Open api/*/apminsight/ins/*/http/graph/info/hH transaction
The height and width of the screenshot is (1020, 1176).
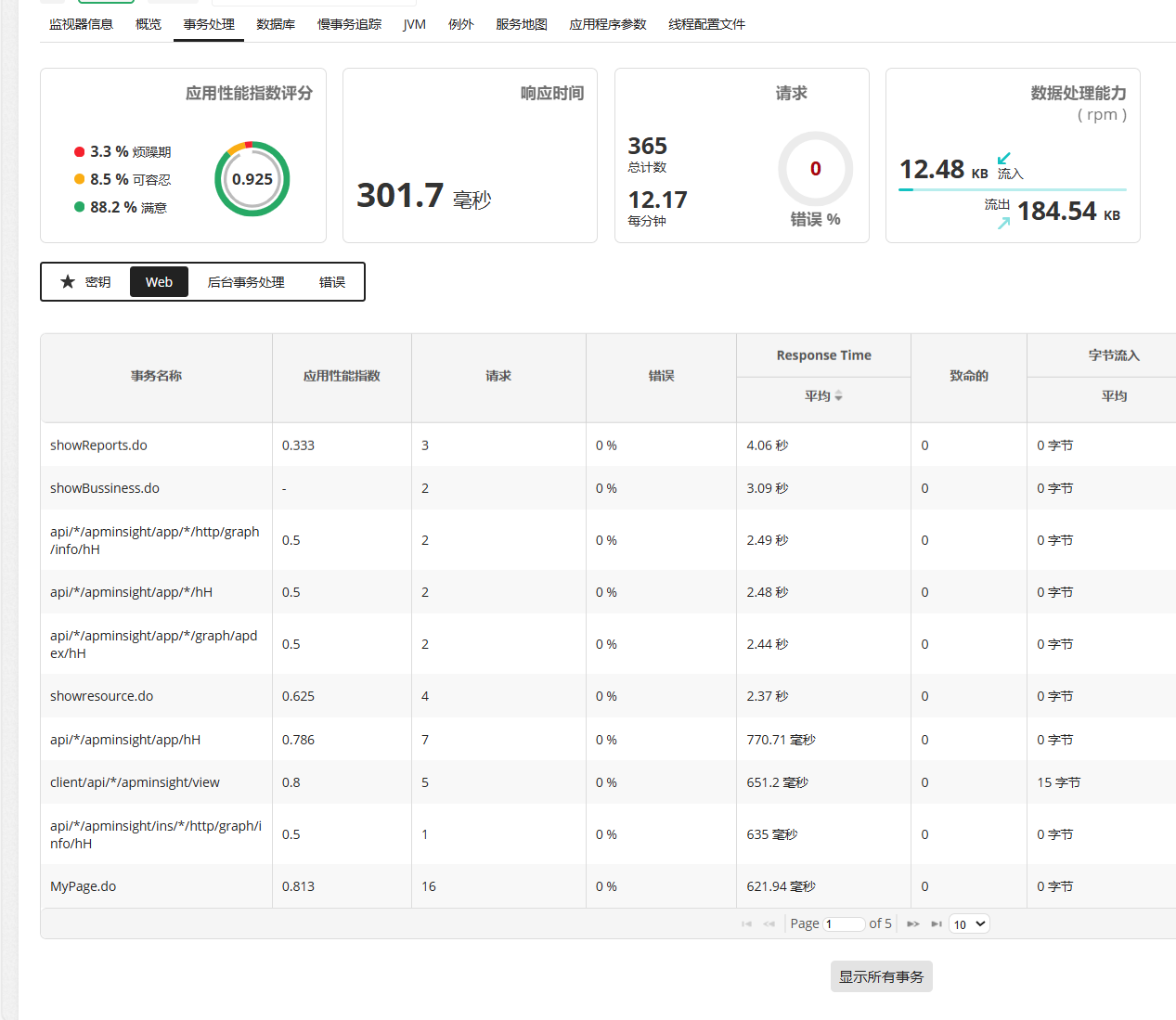(x=156, y=834)
